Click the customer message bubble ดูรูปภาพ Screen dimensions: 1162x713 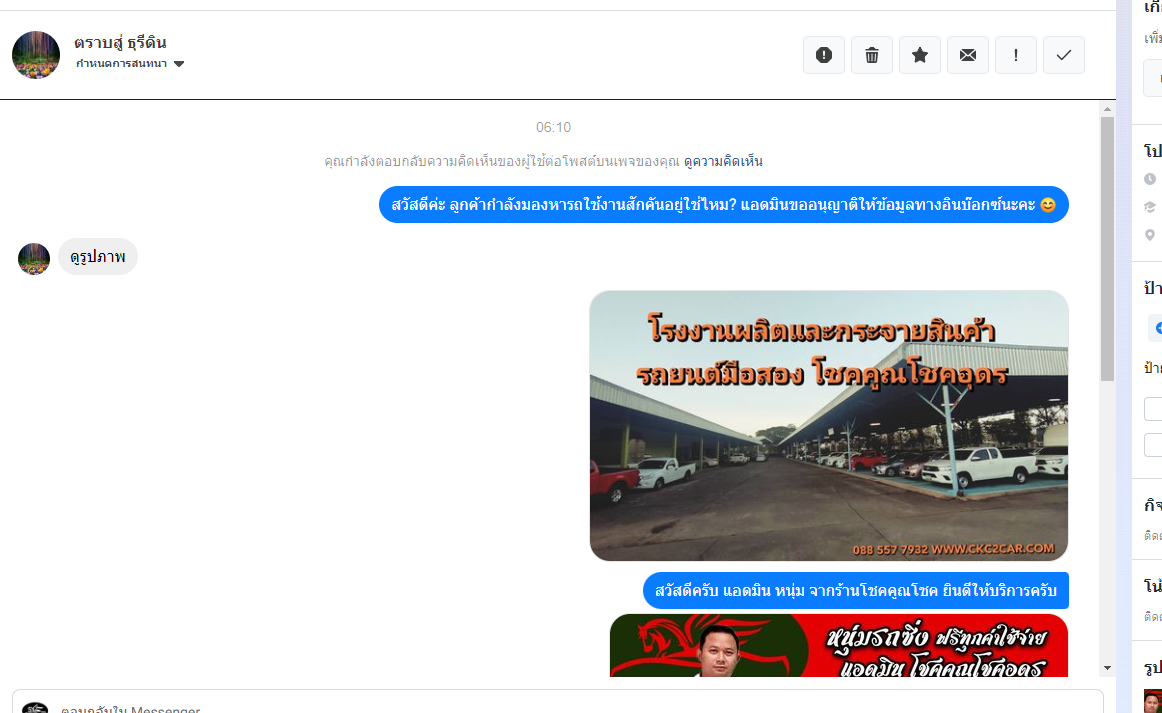[98, 256]
